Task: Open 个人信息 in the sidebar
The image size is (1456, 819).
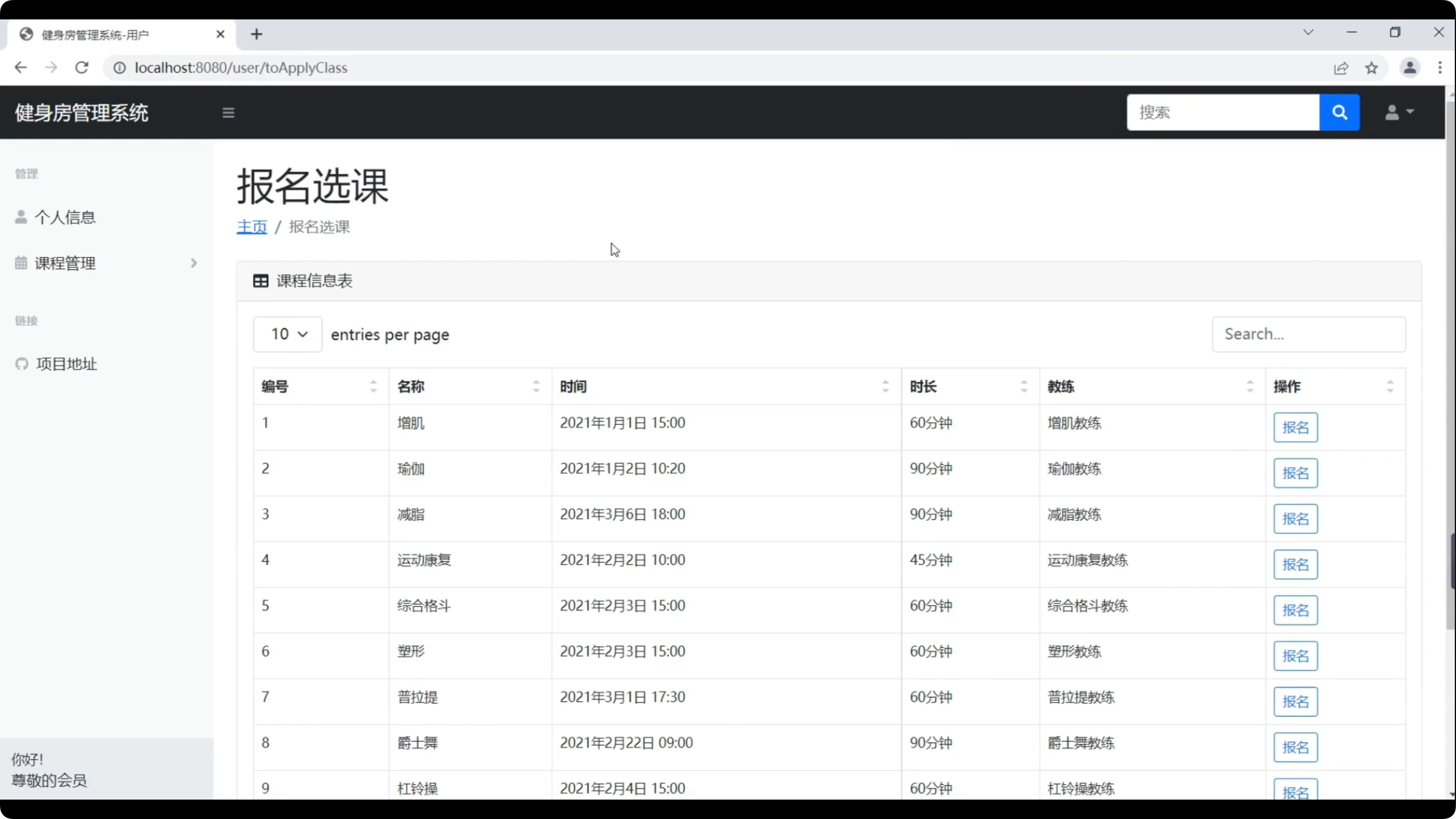Action: [65, 217]
